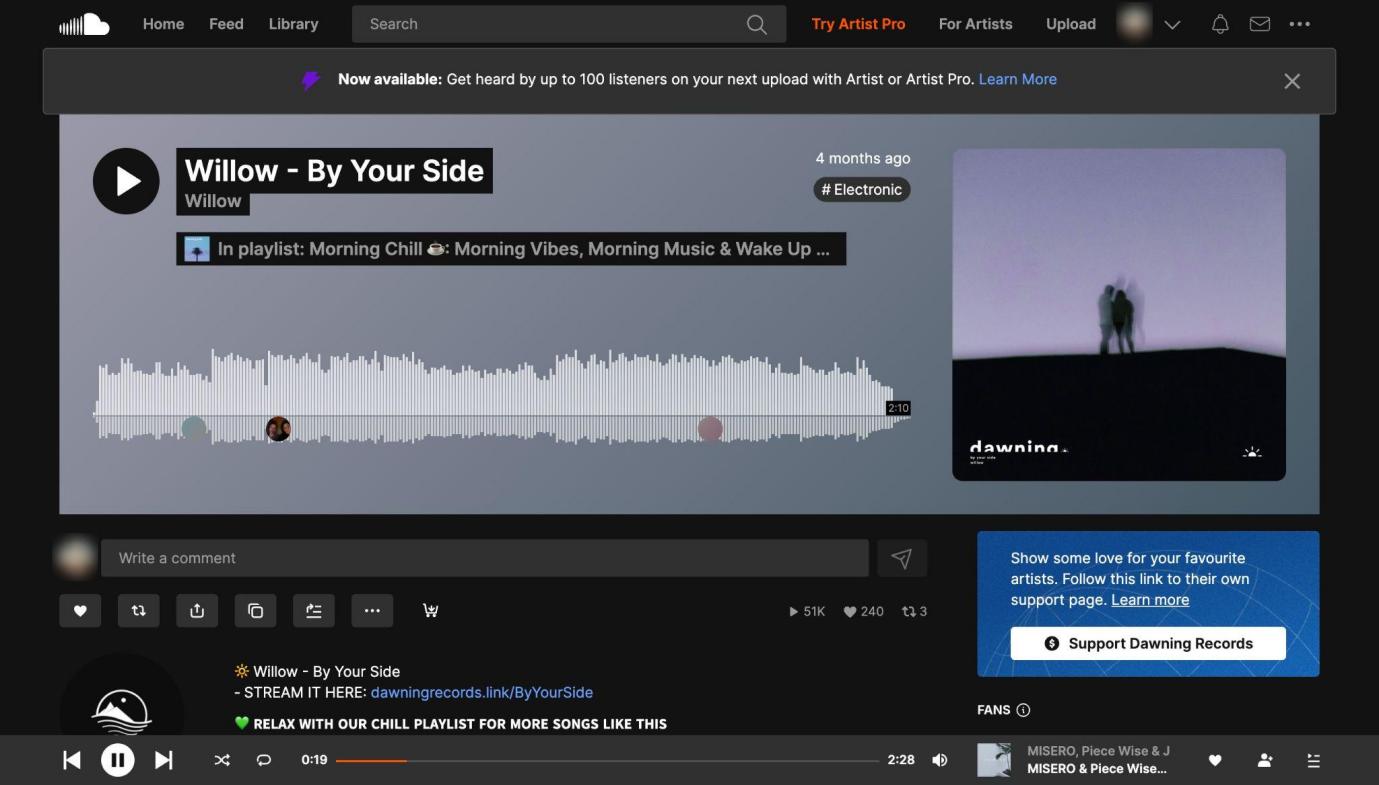
Task: Open the user profile avatar
Action: point(1134,23)
